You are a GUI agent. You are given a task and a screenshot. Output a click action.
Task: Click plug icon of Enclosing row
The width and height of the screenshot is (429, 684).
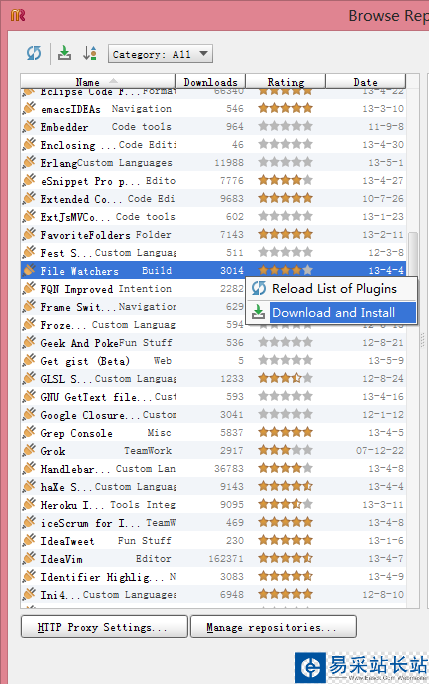click(29, 144)
